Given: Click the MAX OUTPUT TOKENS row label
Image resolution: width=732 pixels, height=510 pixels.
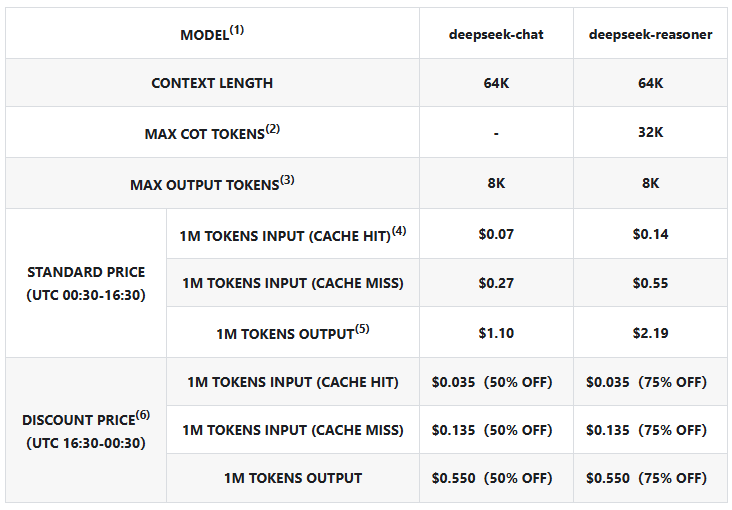Looking at the screenshot, I should point(212,184).
